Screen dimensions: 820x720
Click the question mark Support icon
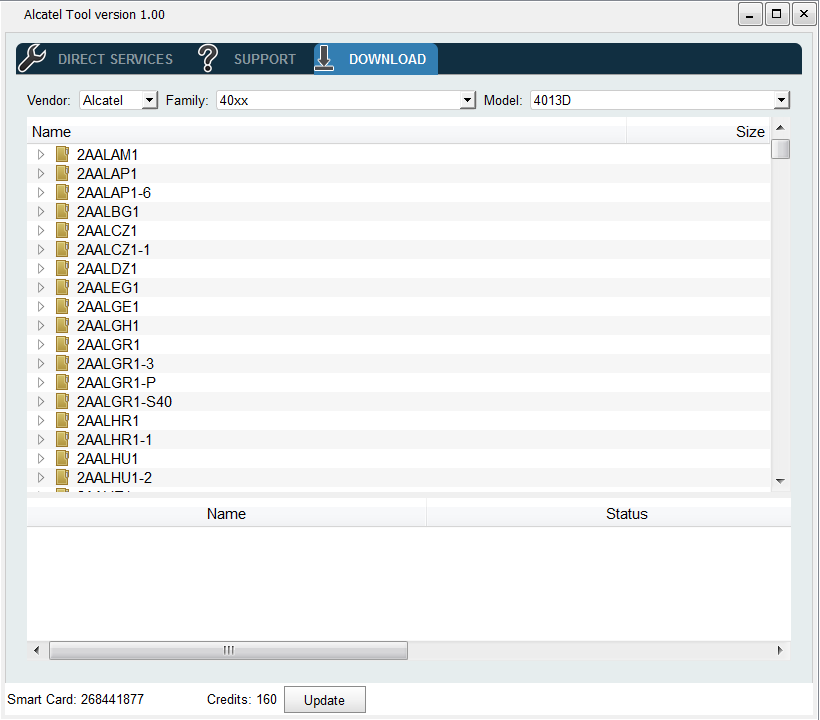coord(208,58)
